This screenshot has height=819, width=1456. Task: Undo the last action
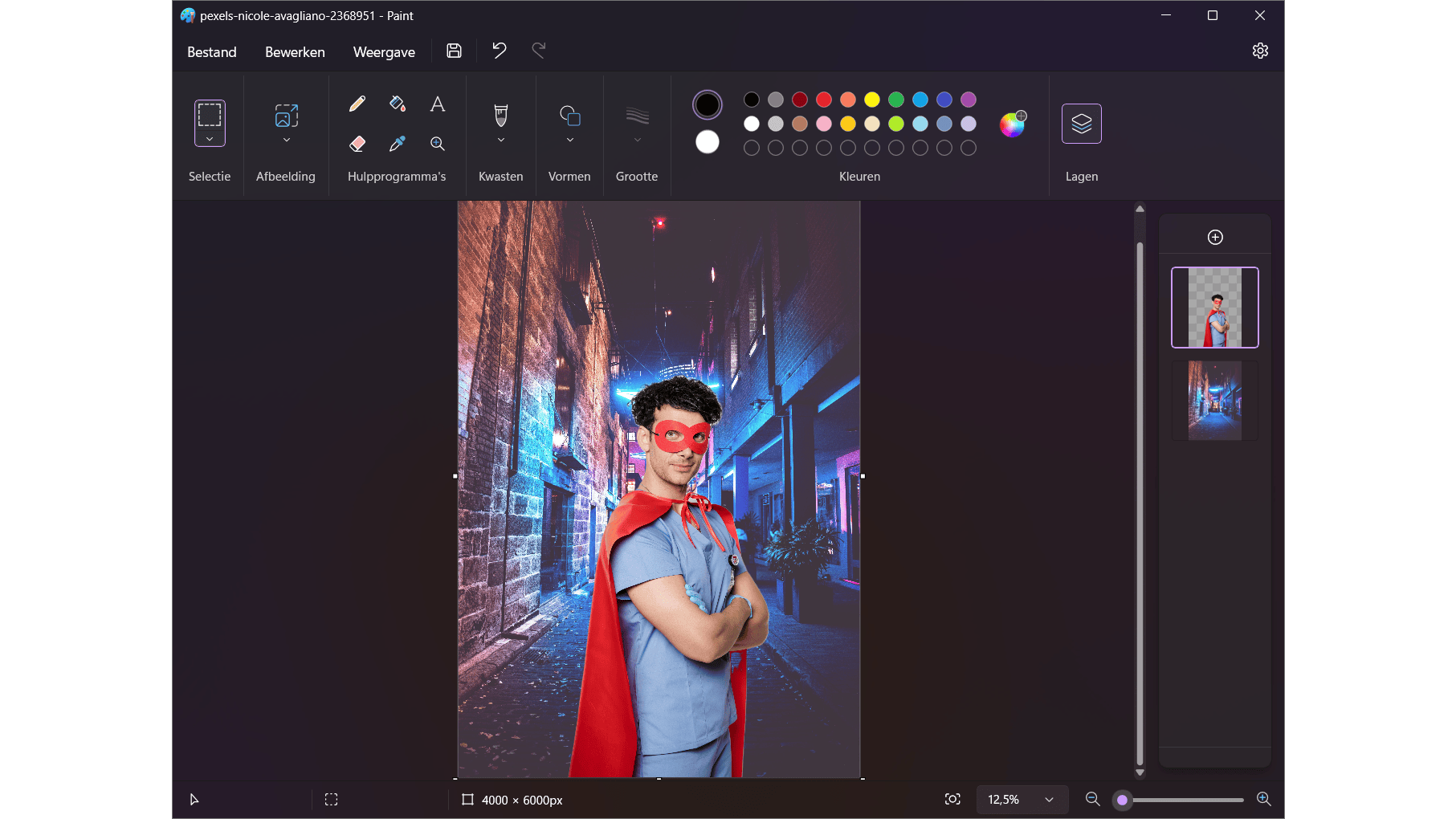(500, 51)
